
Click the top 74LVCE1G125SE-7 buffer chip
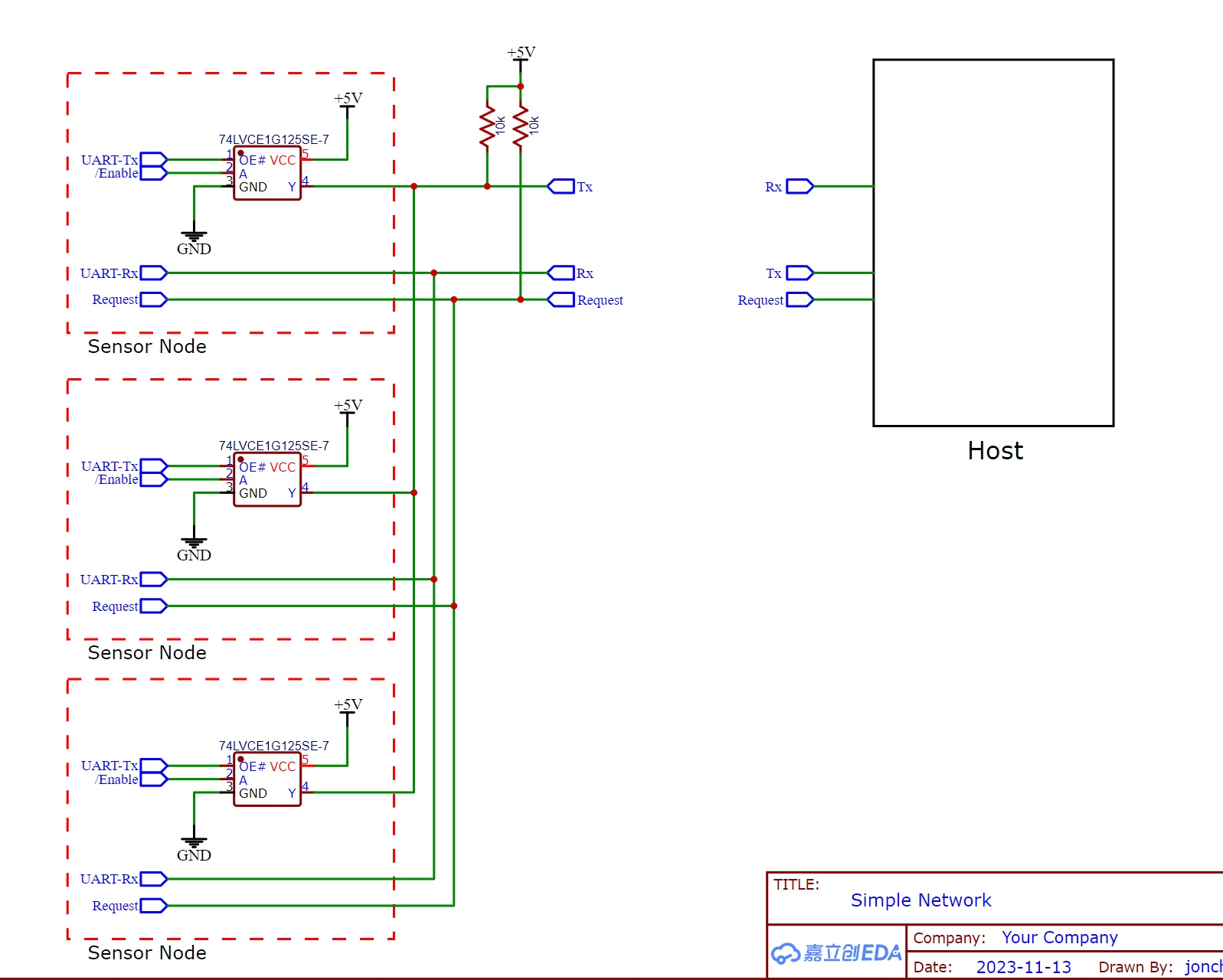pyautogui.click(x=267, y=174)
